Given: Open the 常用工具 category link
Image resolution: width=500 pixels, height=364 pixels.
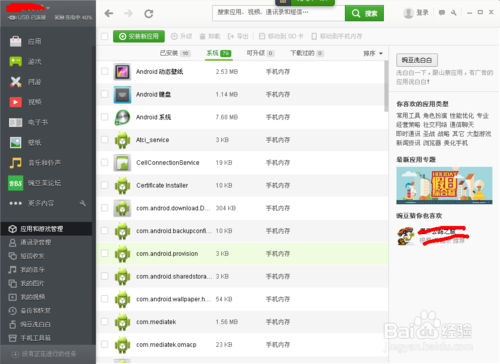Looking at the screenshot, I should [x=408, y=116].
